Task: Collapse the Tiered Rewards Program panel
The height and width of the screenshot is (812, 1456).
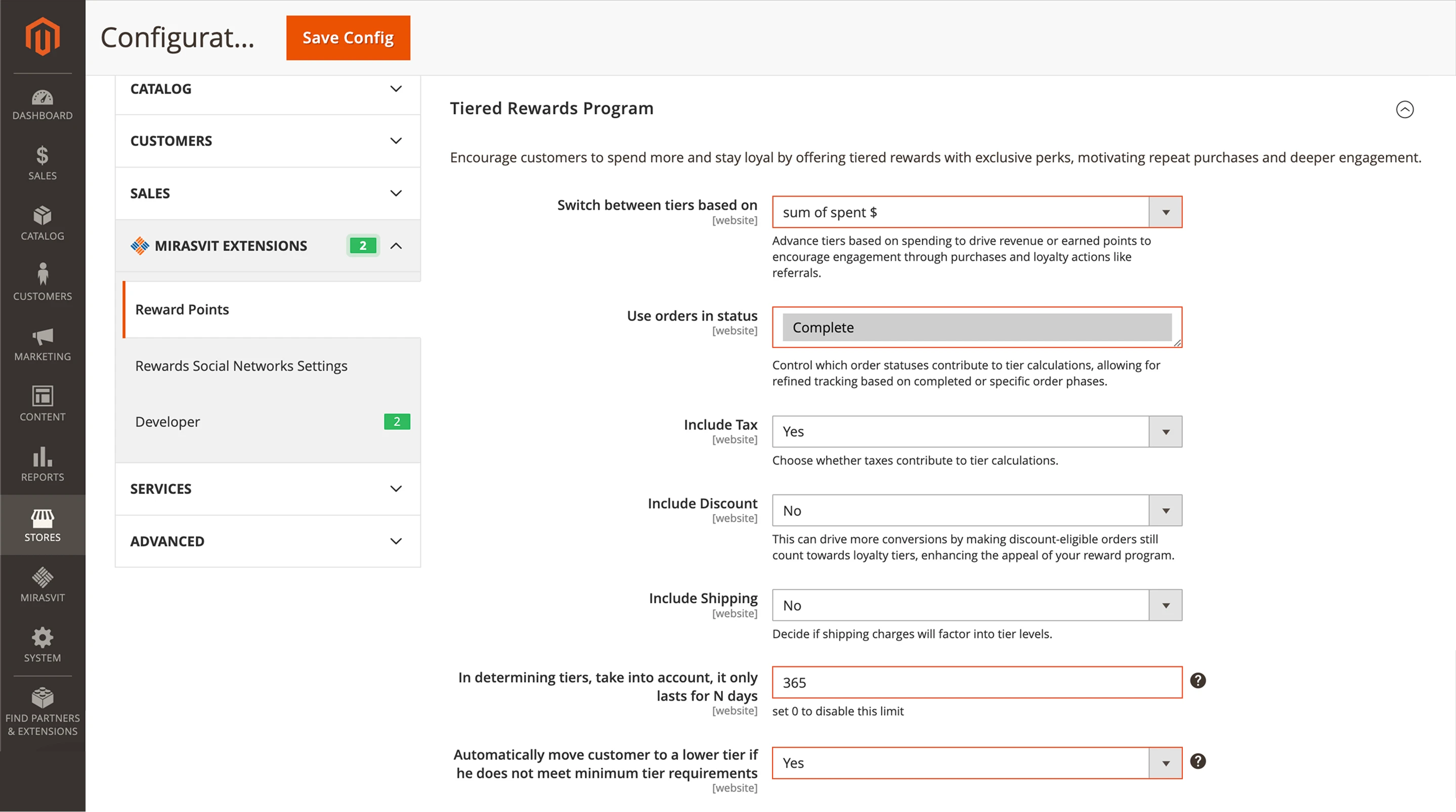Action: pos(1404,110)
